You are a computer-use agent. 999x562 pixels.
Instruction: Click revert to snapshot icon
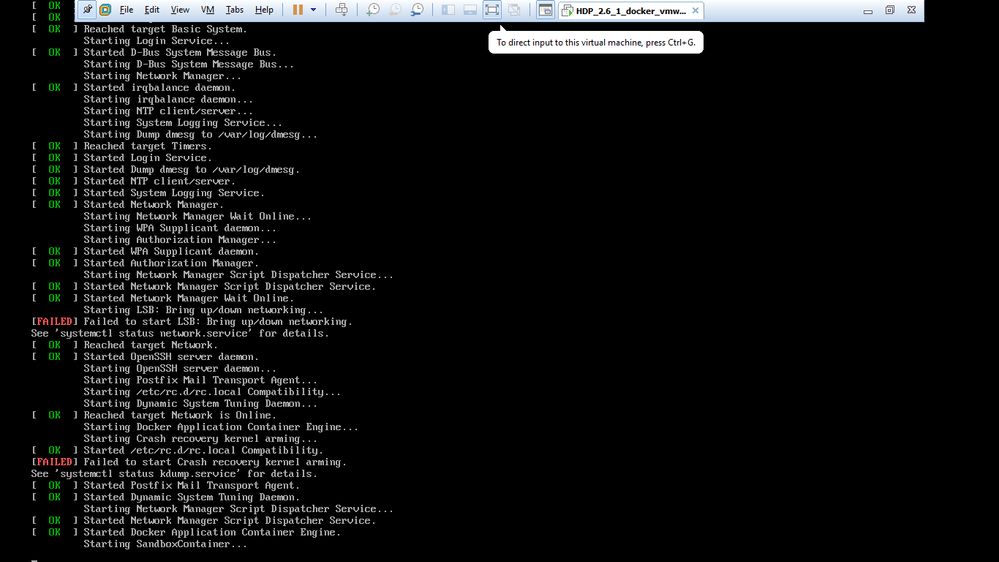point(395,10)
